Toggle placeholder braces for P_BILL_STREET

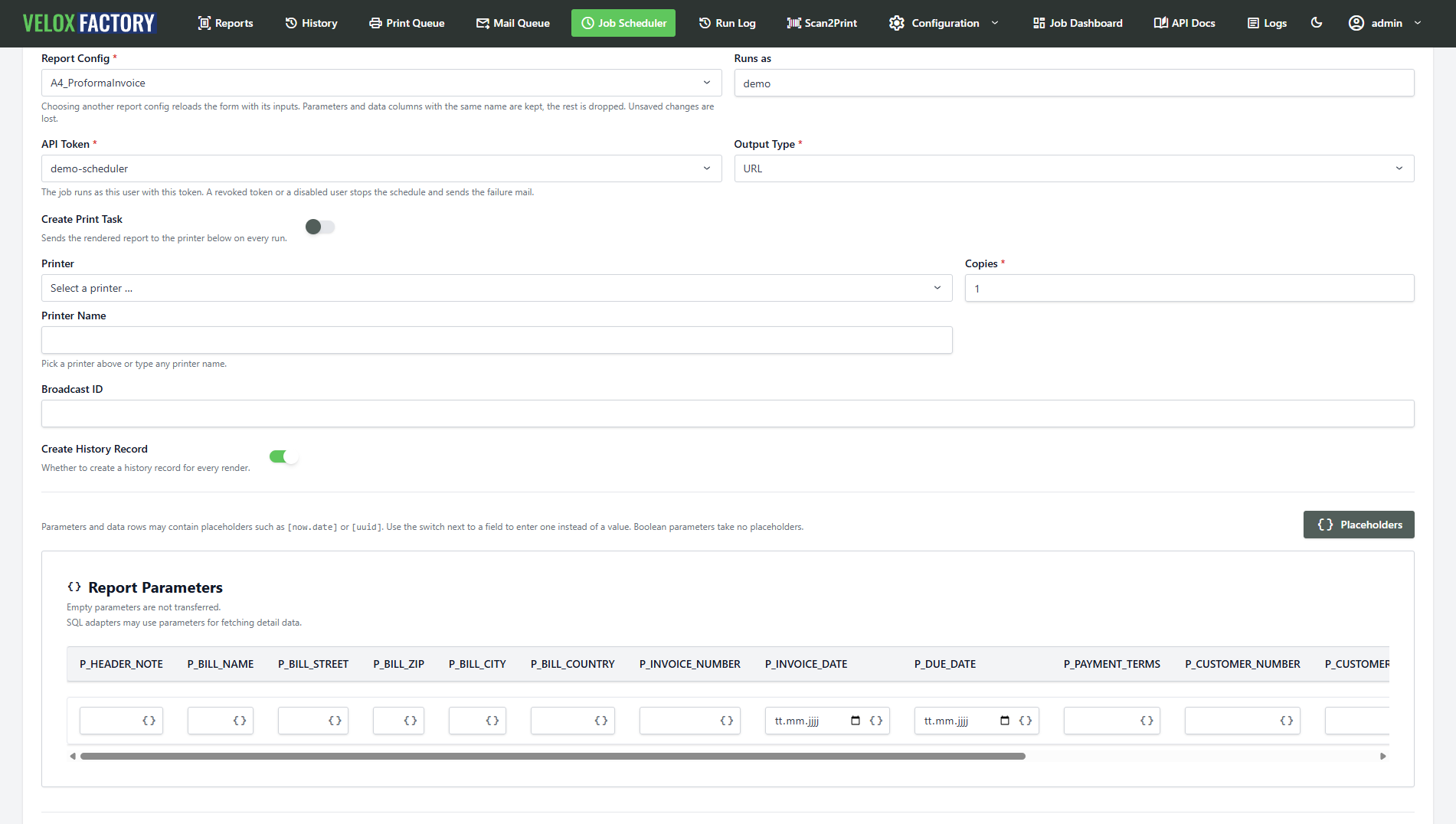point(335,721)
